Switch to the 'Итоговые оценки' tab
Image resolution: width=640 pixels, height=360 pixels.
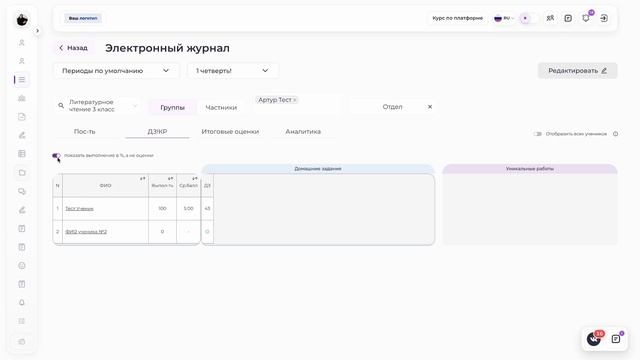(x=230, y=131)
